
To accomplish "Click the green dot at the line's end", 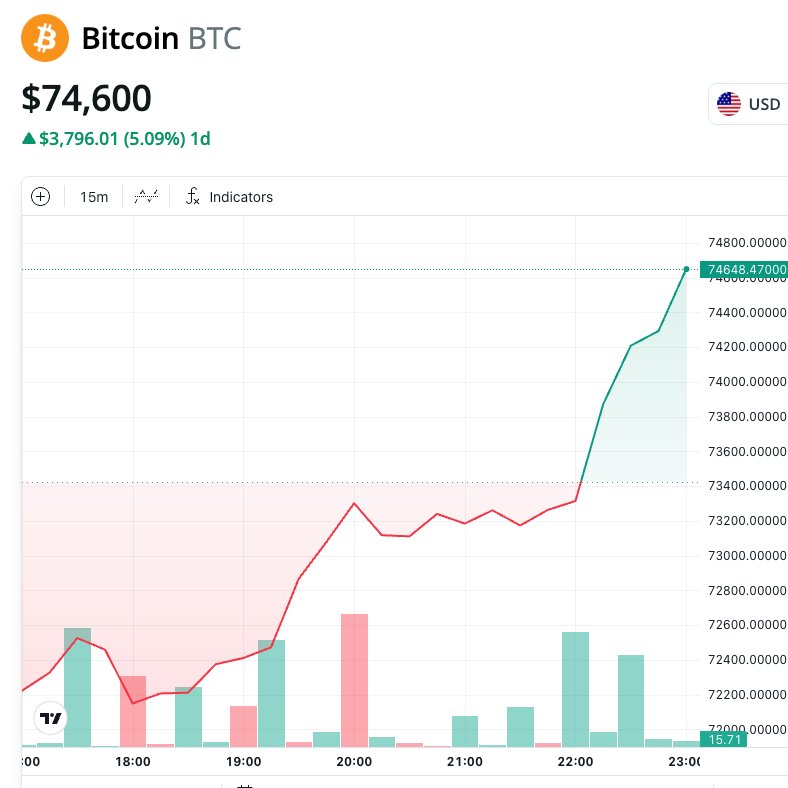I will [686, 269].
